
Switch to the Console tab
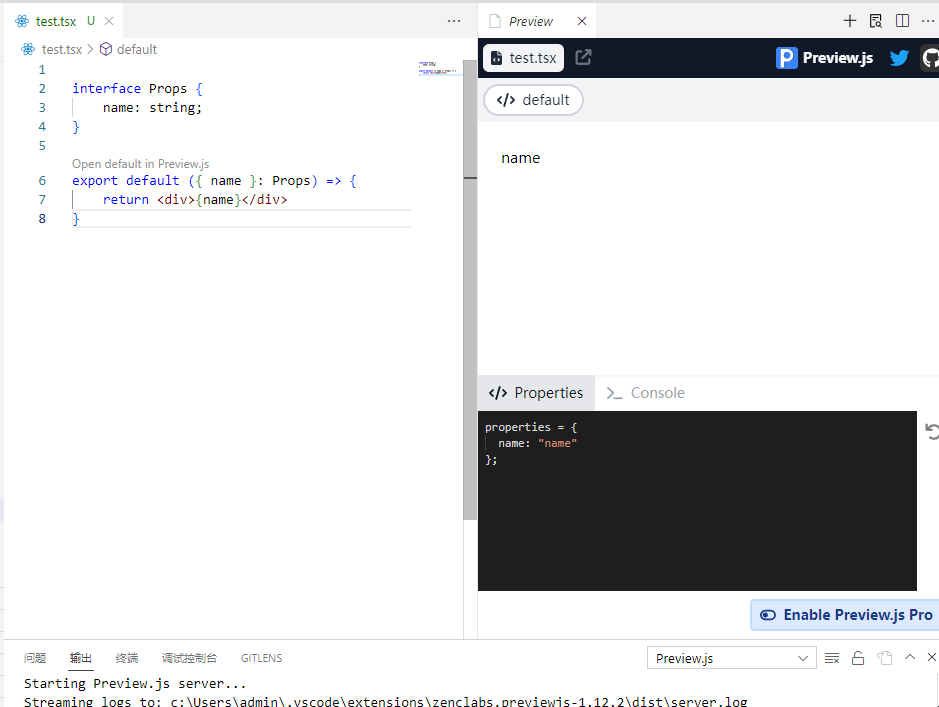tap(655, 392)
